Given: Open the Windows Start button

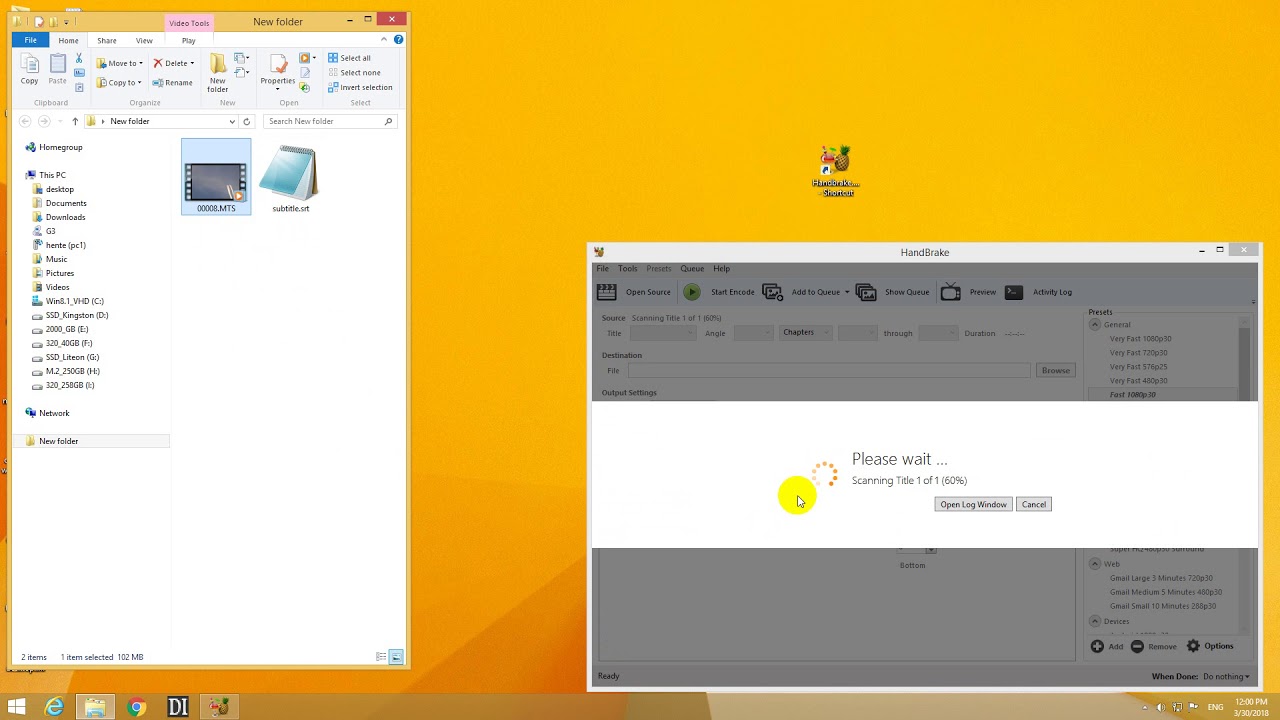Looking at the screenshot, I should 16,708.
